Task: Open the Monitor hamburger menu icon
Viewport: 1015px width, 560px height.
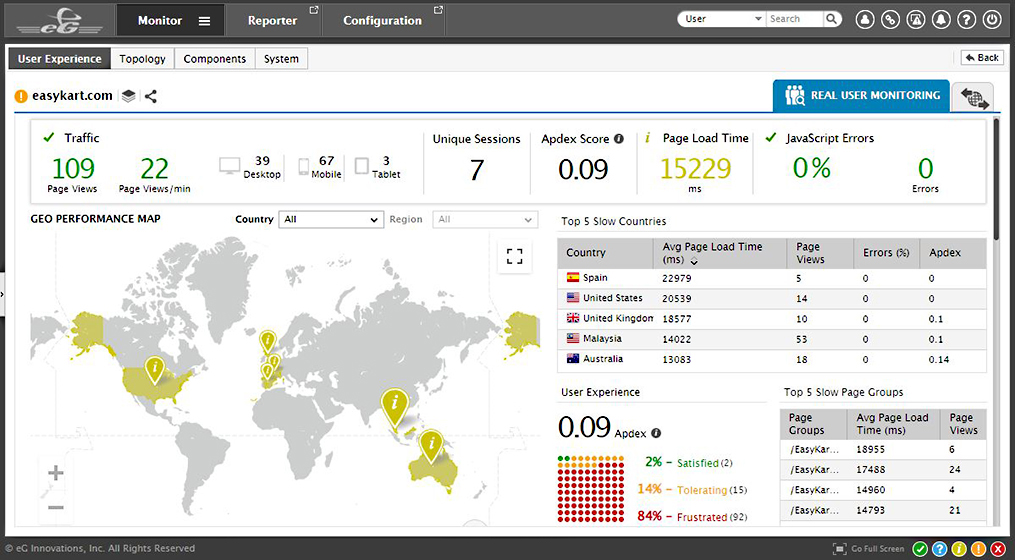Action: [x=205, y=21]
